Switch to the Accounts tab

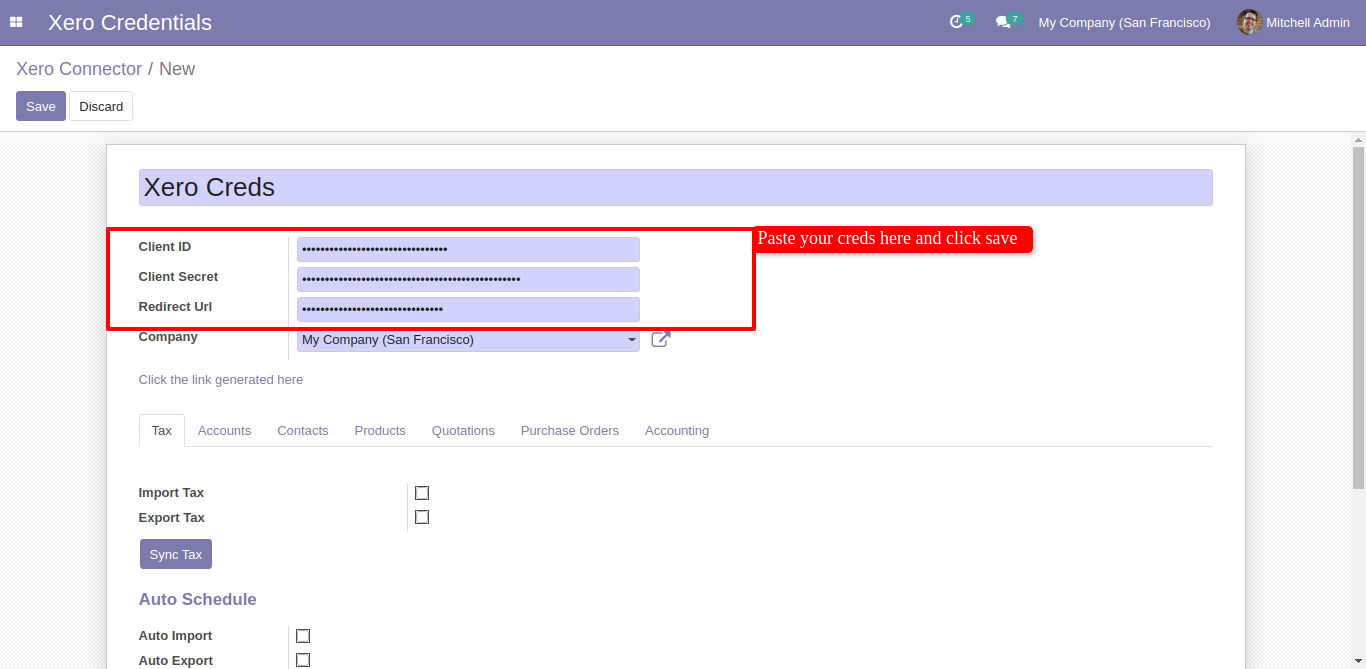point(224,430)
